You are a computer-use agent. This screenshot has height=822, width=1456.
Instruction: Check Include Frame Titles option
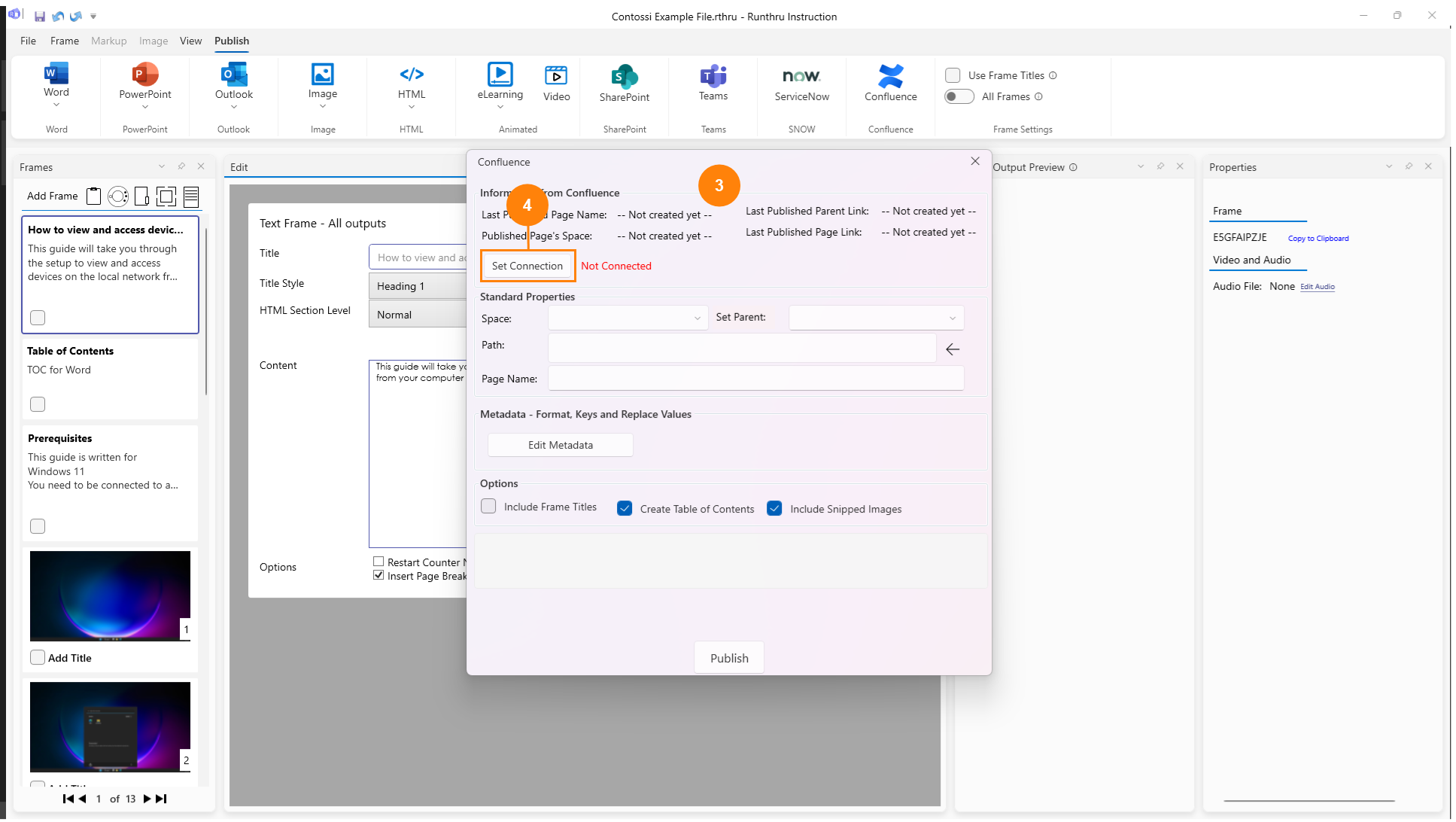(x=488, y=507)
